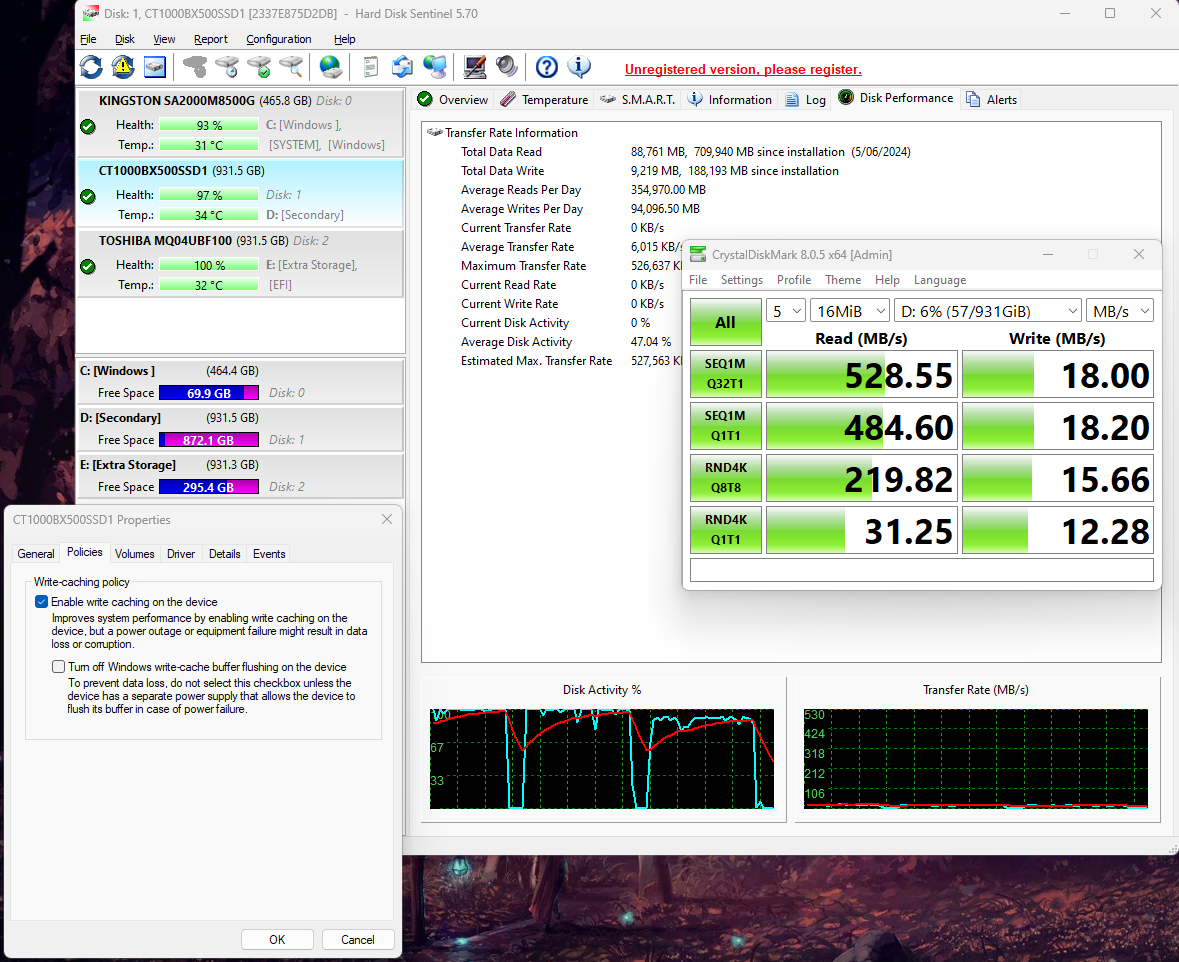1179x962 pixels.
Task: Expand the D: 6% drive selection dropdown
Action: point(987,311)
